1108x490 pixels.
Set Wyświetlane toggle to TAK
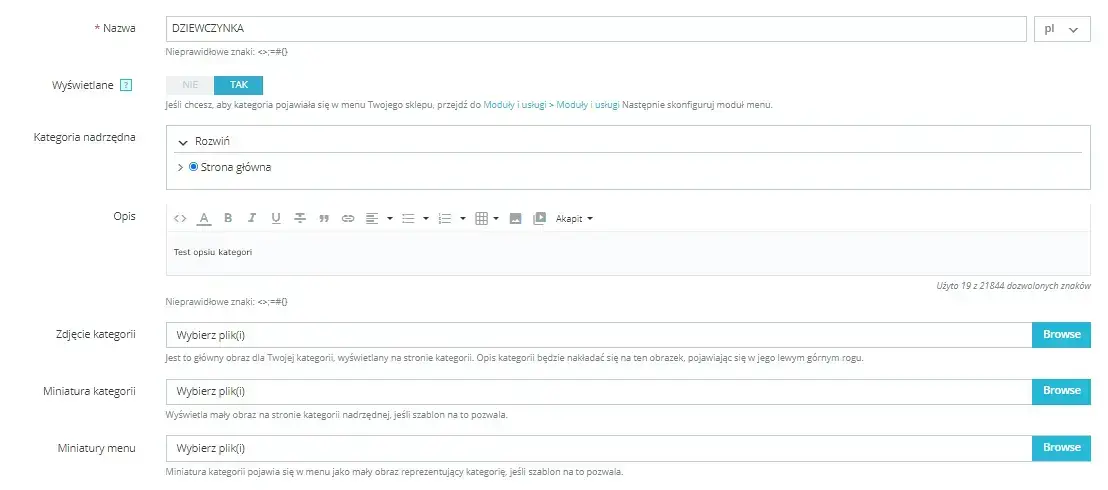click(x=239, y=85)
